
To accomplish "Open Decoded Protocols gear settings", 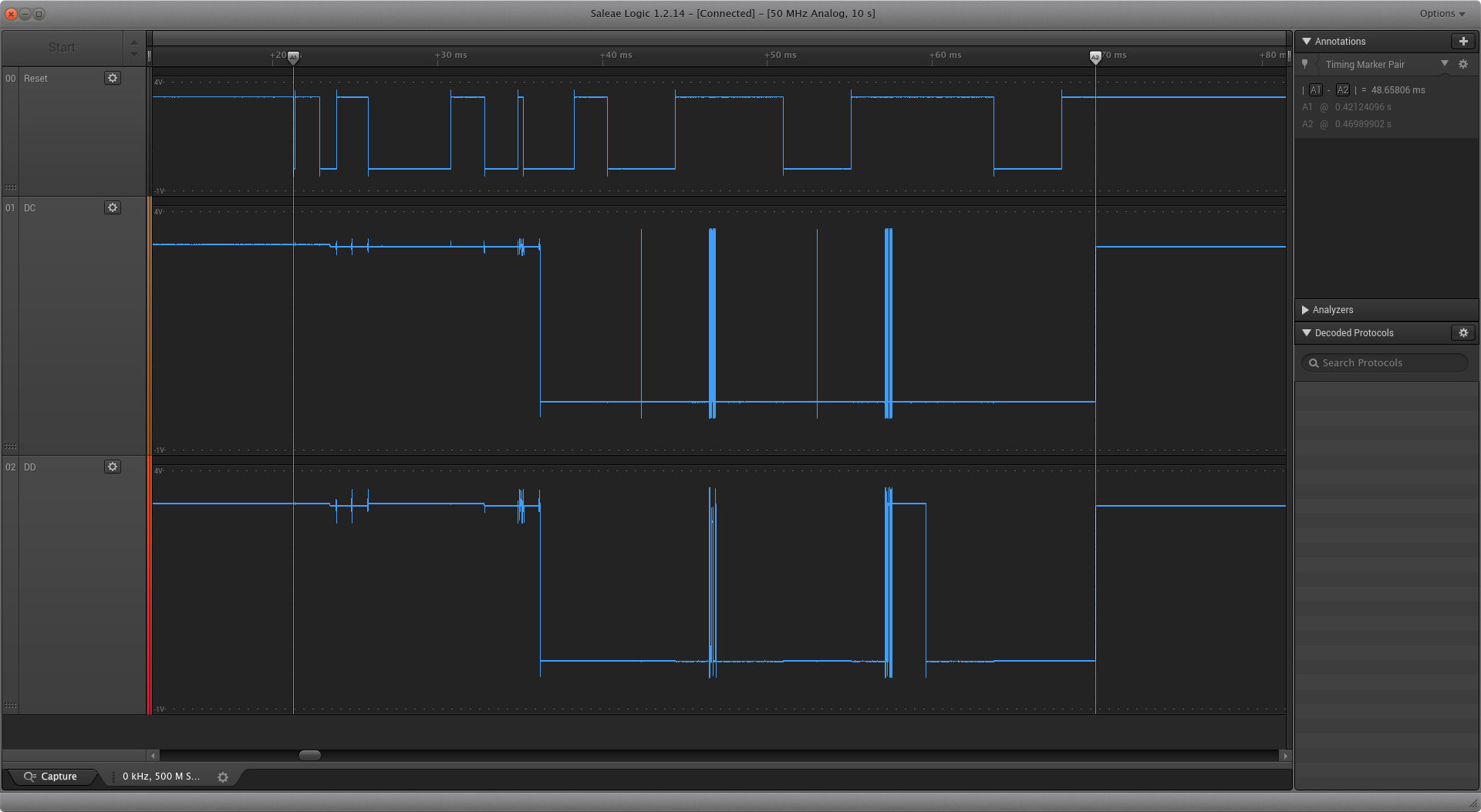I will 1463,332.
